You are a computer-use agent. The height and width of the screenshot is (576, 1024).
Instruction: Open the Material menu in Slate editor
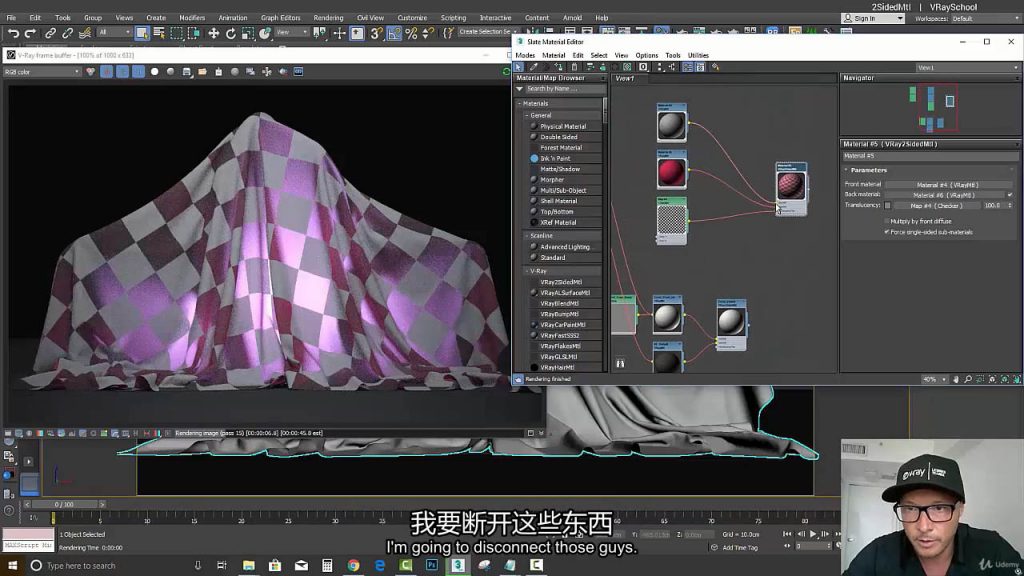pos(553,56)
